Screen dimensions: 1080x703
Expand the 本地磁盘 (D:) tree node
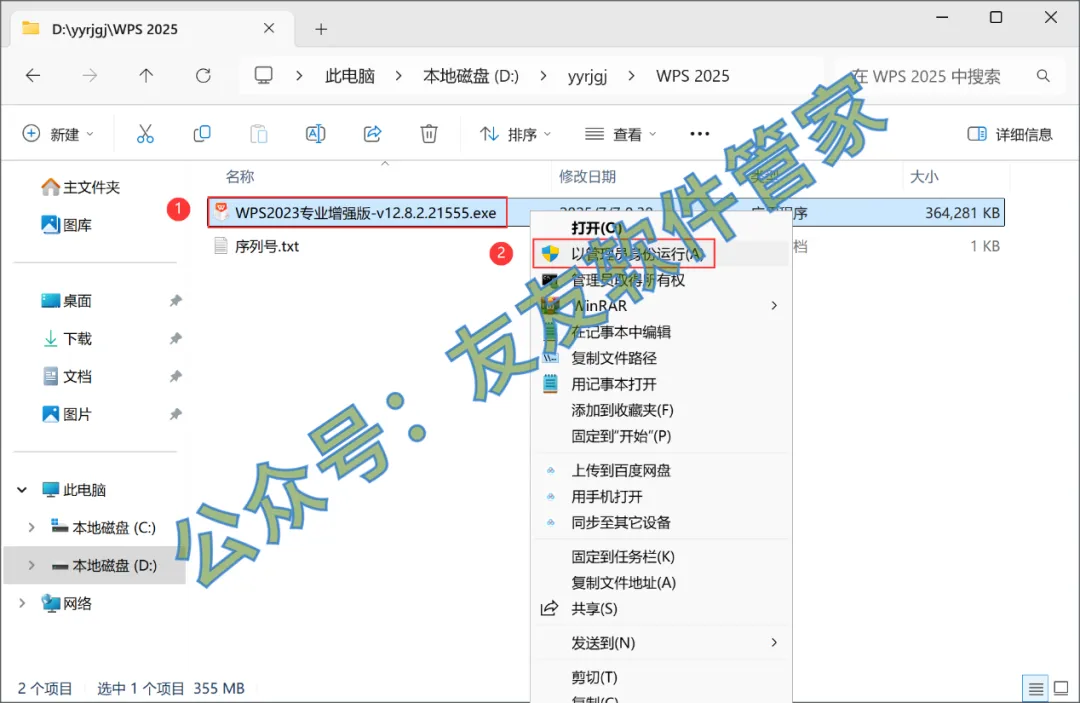point(31,565)
